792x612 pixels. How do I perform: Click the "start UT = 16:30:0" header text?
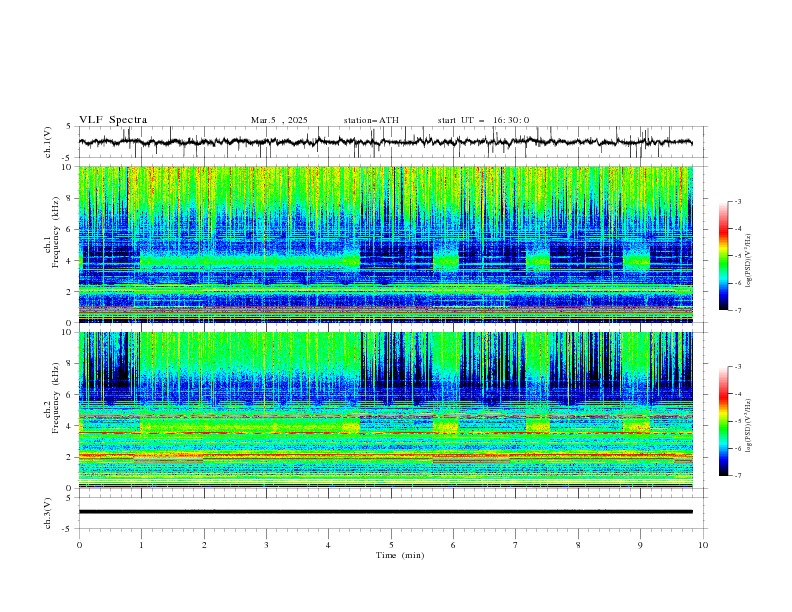click(483, 120)
